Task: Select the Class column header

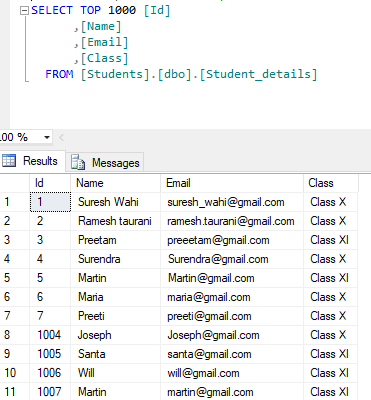Action: pos(331,183)
